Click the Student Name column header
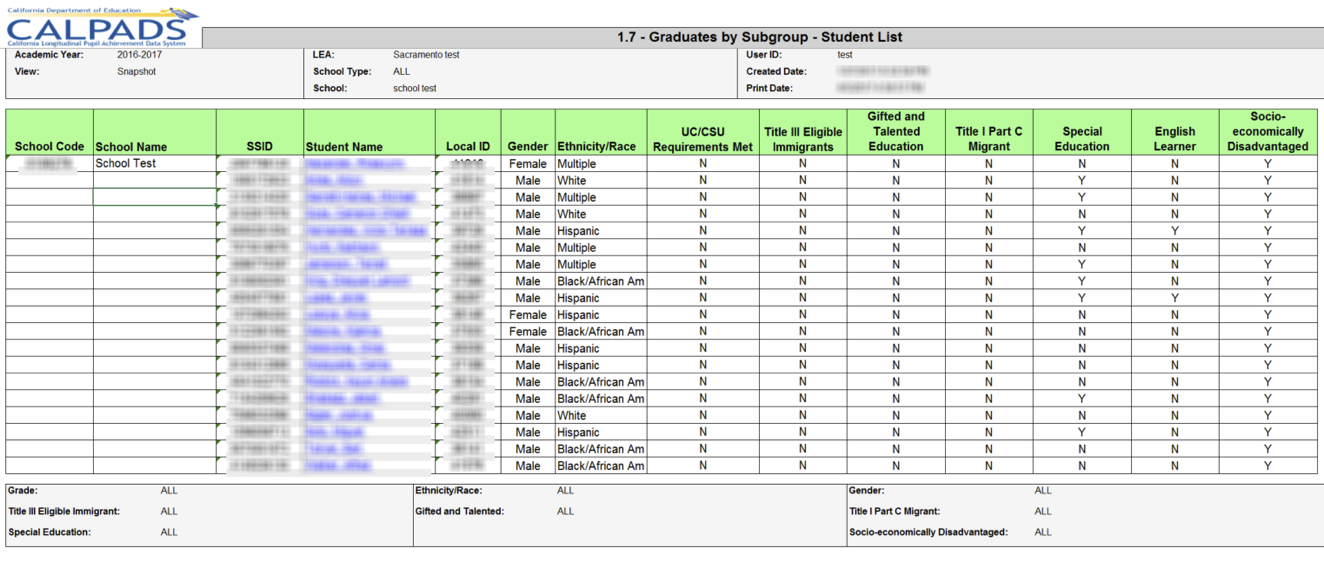The image size is (1324, 562). click(x=344, y=146)
